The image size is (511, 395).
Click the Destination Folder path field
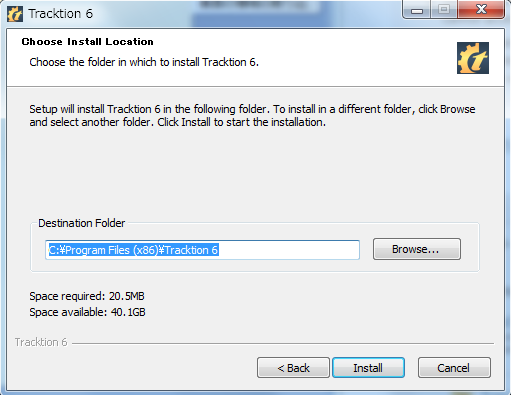[x=202, y=250]
